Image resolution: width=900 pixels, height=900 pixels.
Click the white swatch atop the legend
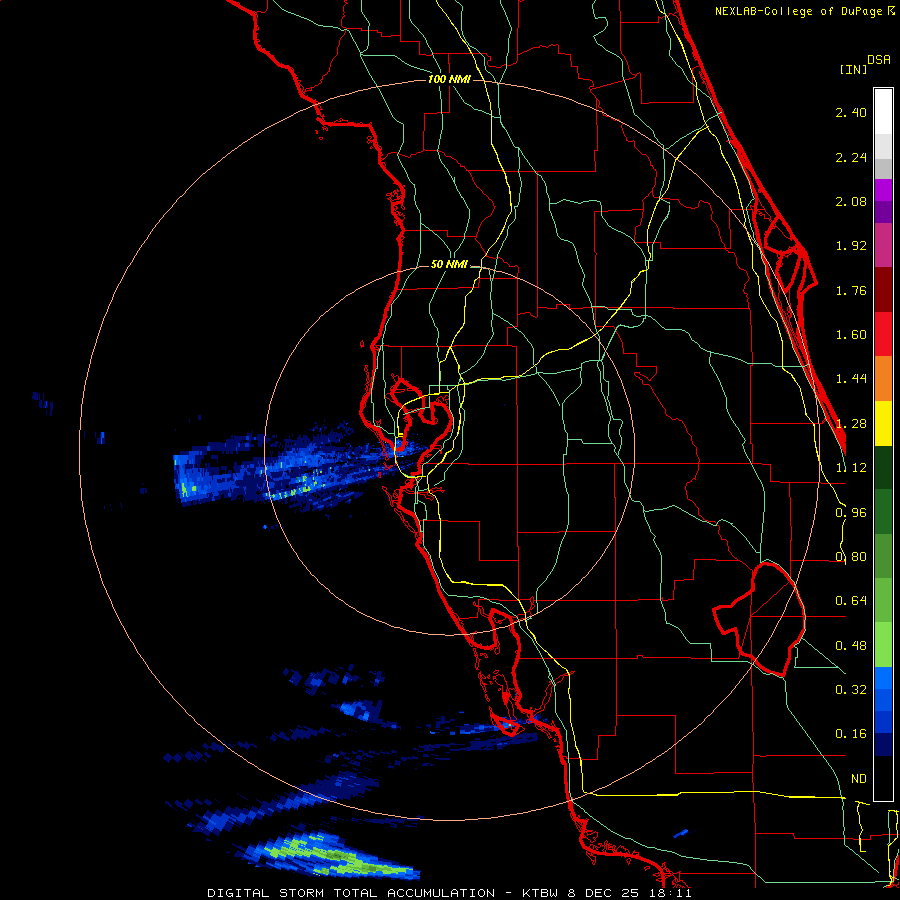[883, 111]
